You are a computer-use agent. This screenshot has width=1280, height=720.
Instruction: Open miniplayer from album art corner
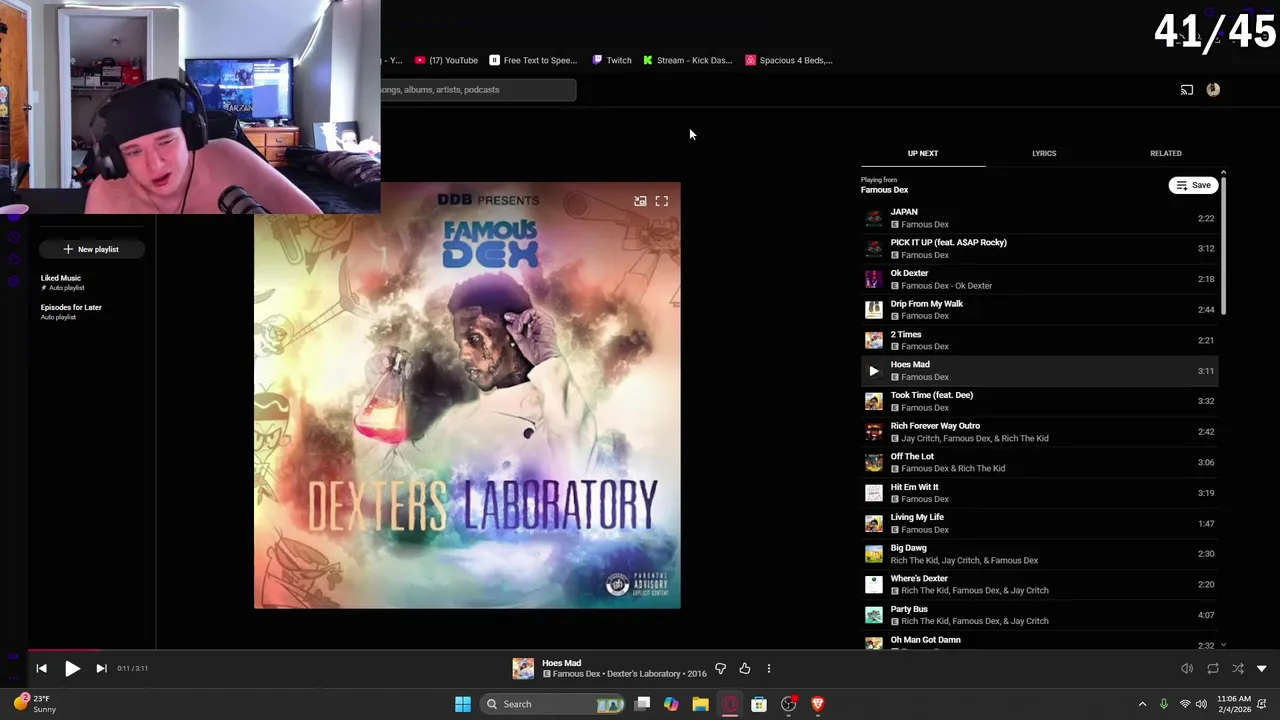640,201
